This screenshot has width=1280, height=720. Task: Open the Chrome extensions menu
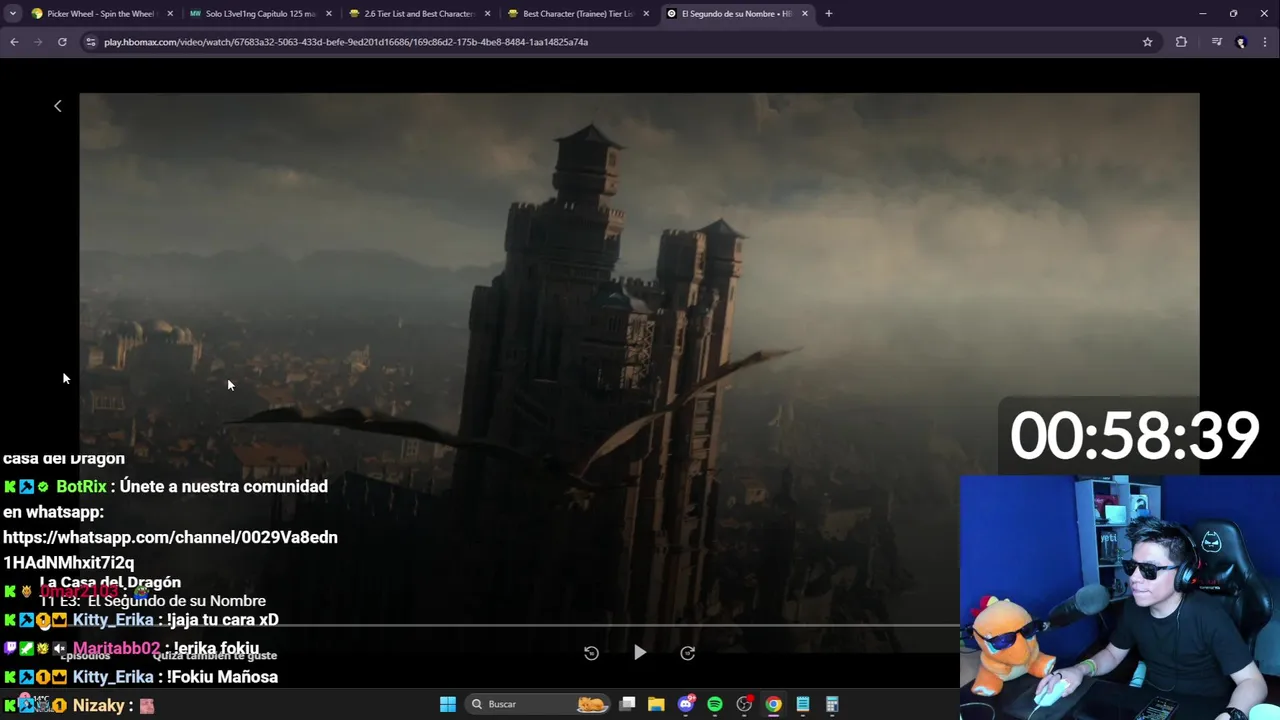(x=1181, y=42)
